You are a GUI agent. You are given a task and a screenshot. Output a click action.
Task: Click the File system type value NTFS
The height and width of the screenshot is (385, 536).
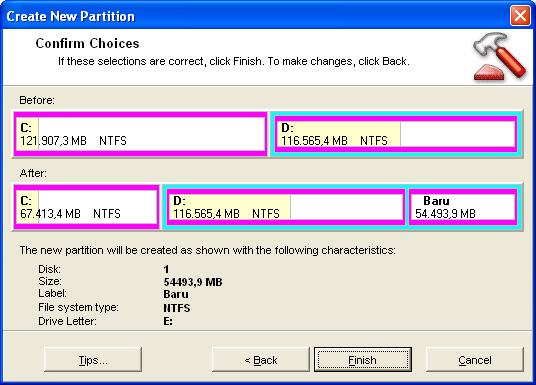coord(177,308)
